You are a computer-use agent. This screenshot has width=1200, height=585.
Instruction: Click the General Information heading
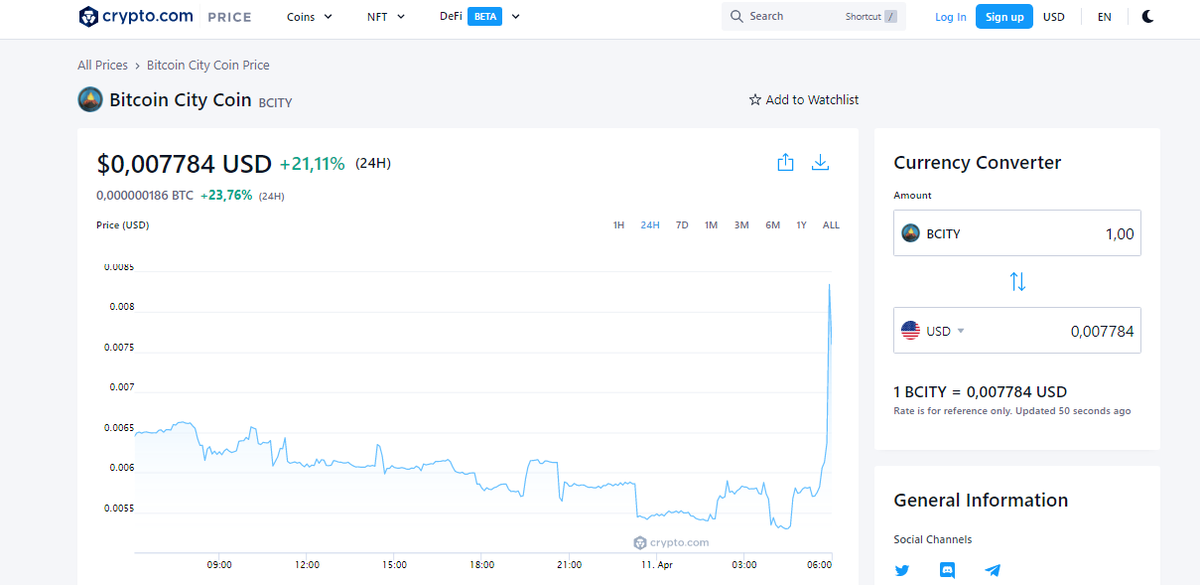point(981,500)
